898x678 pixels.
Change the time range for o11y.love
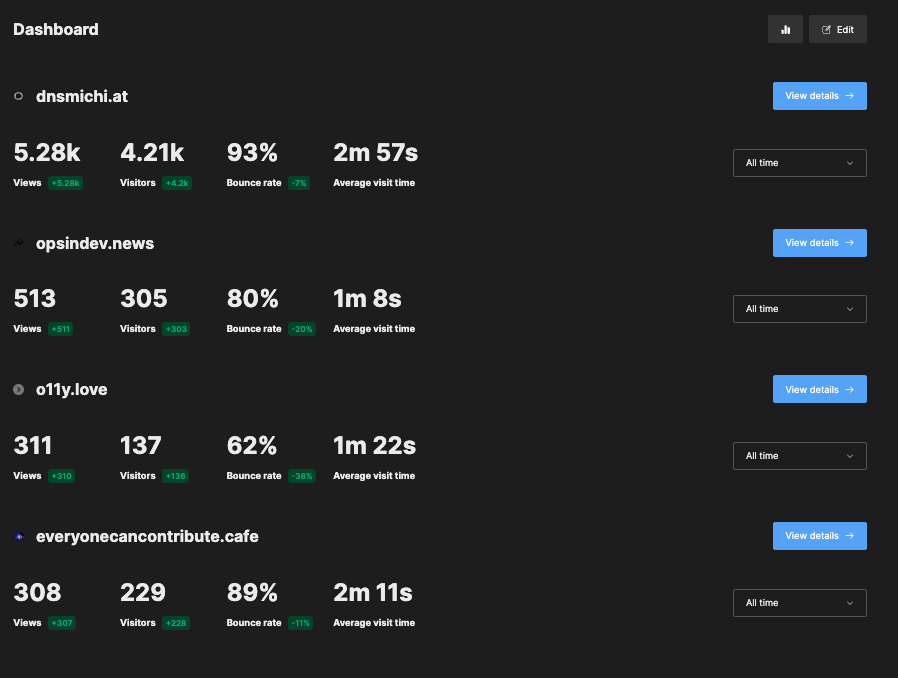click(799, 456)
